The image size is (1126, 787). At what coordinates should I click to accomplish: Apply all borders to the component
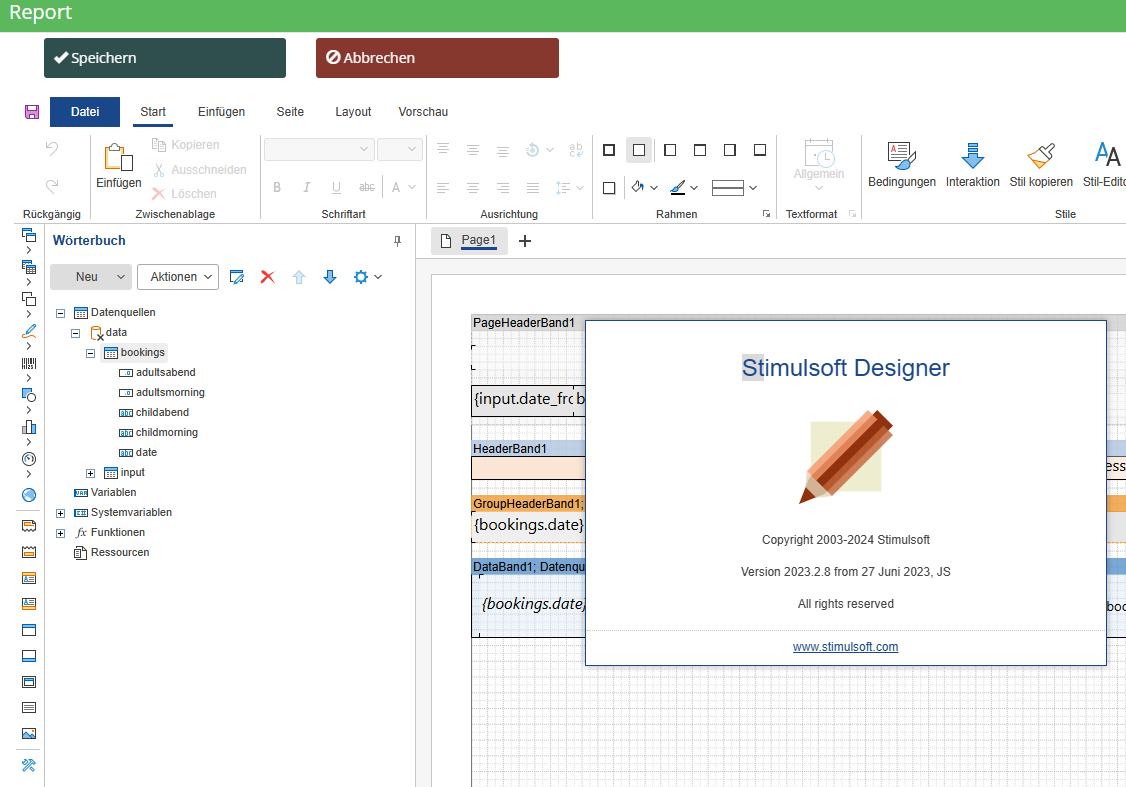coord(609,150)
